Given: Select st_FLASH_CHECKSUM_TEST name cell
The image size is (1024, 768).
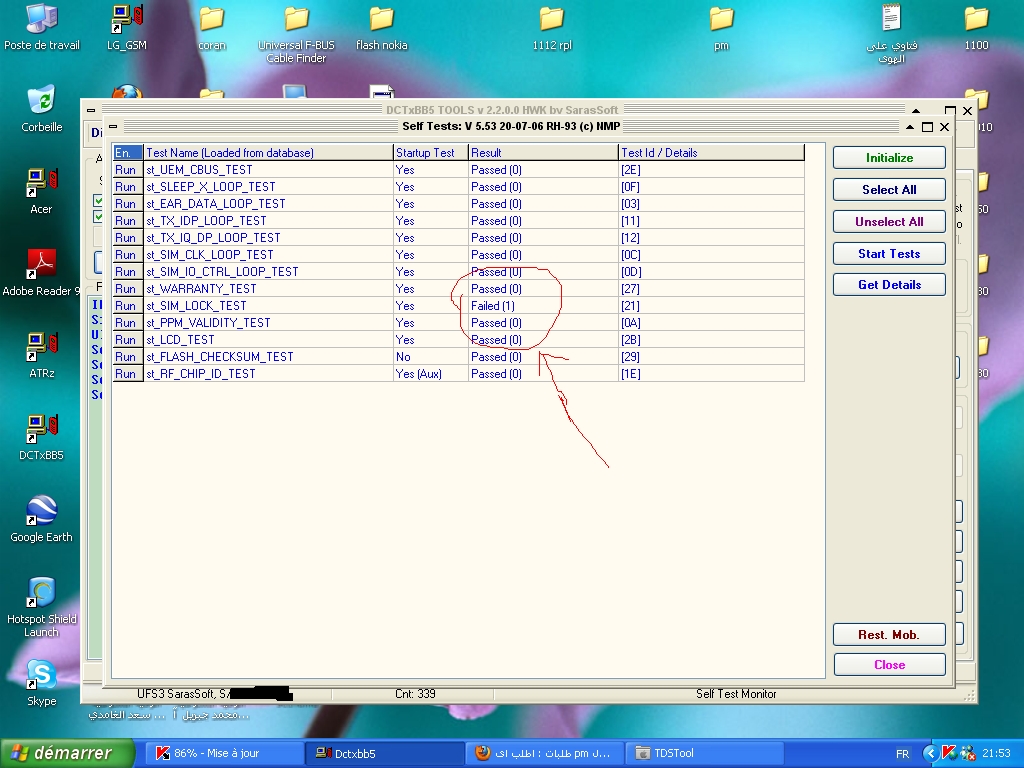Looking at the screenshot, I should coord(268,357).
